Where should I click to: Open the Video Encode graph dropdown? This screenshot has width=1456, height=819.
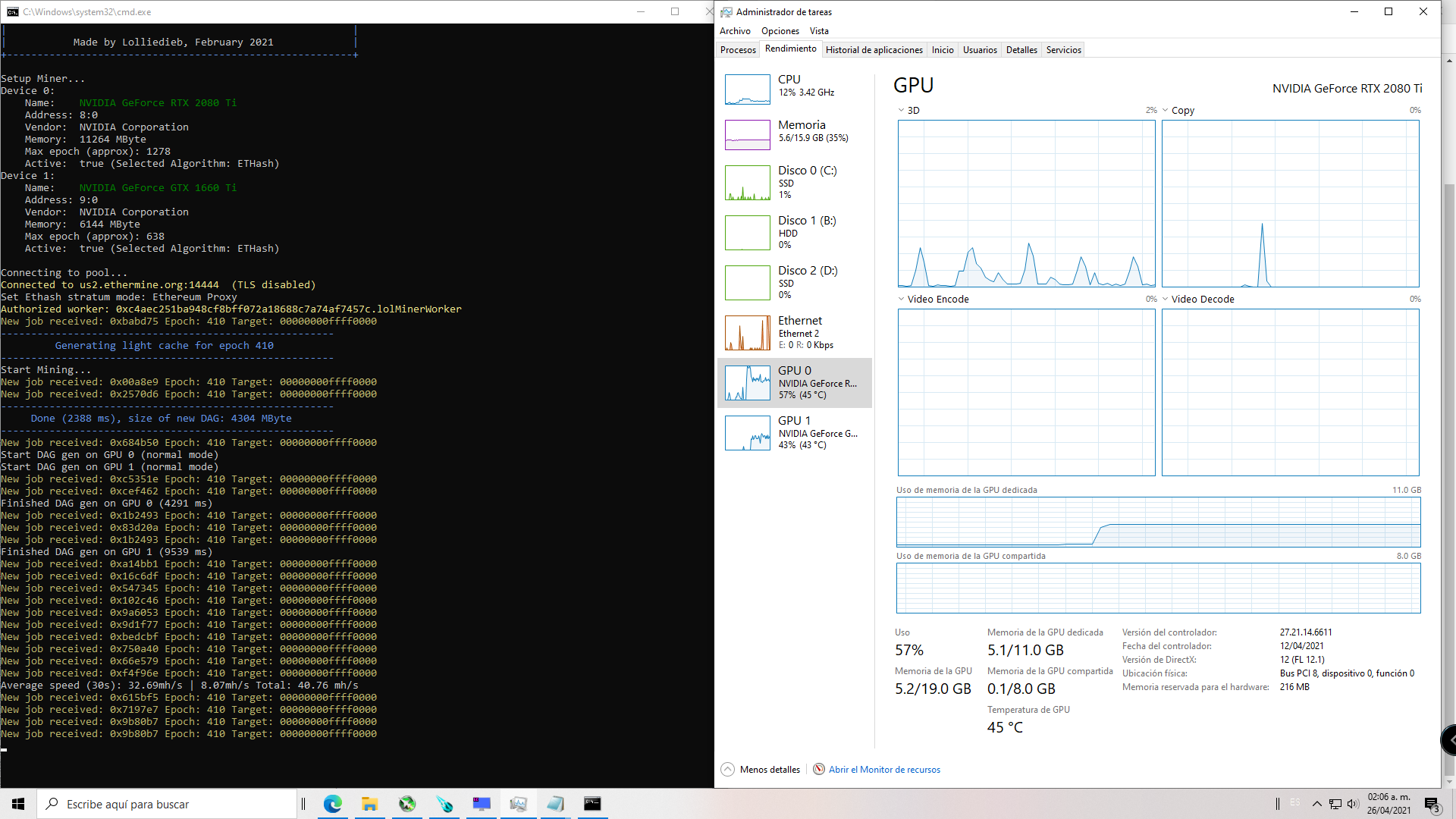coord(901,299)
